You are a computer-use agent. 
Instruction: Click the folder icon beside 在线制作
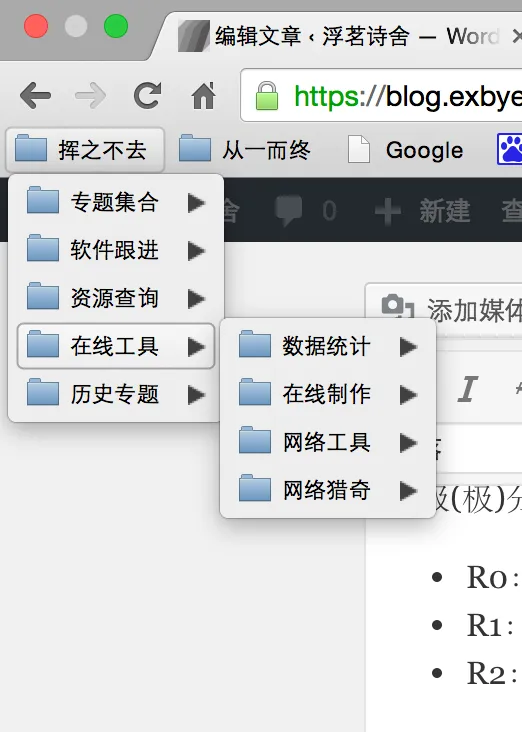click(x=255, y=392)
